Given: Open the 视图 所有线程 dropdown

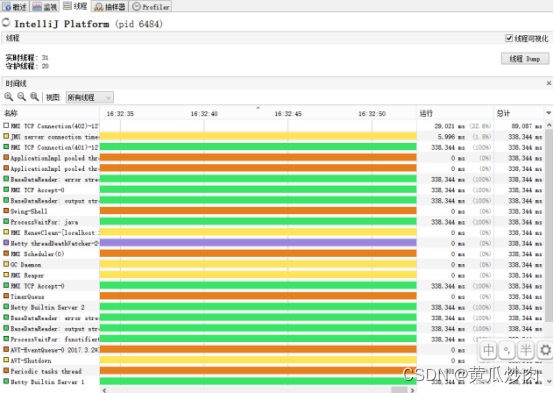Looking at the screenshot, I should [89, 97].
